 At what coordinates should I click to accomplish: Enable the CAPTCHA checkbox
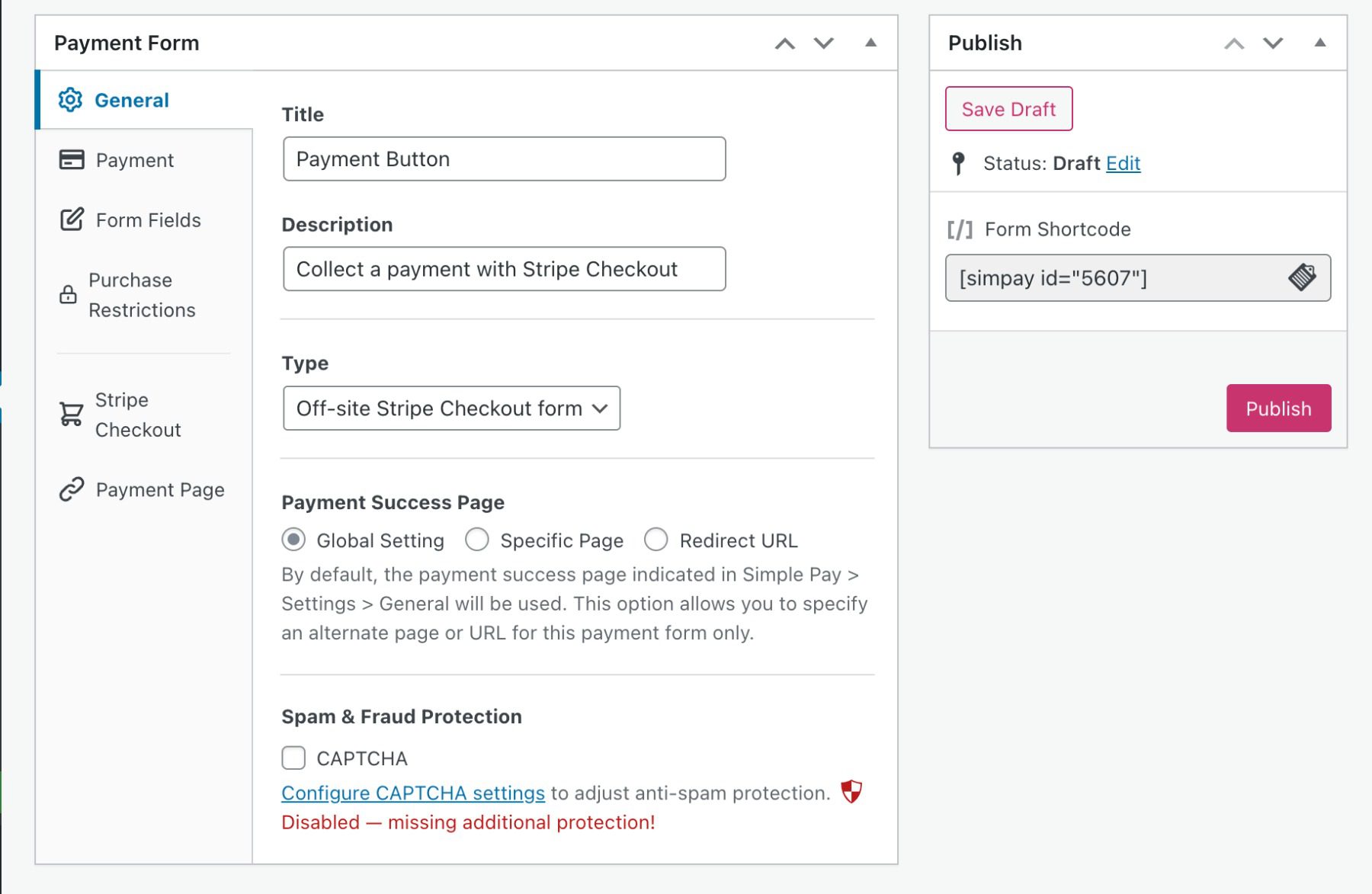[x=293, y=758]
